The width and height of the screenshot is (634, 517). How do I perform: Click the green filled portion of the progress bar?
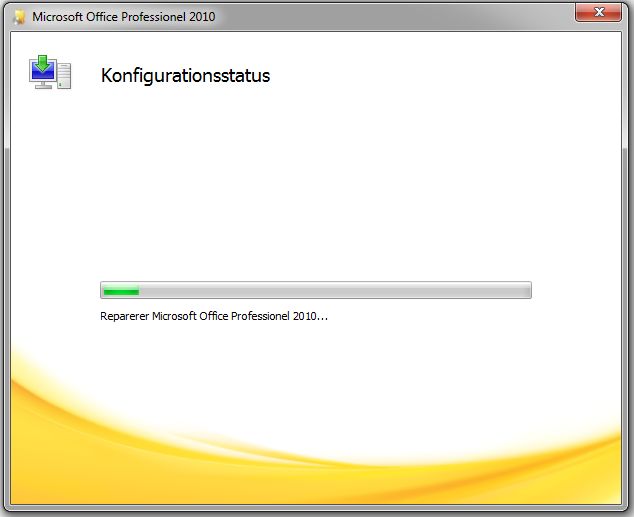click(x=121, y=291)
